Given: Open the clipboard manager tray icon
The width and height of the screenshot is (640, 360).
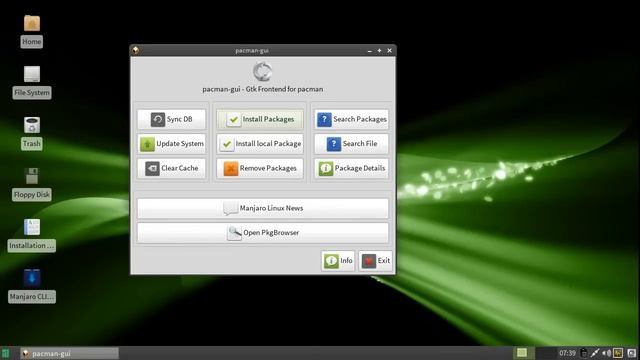Looking at the screenshot, I should pyautogui.click(x=584, y=353).
